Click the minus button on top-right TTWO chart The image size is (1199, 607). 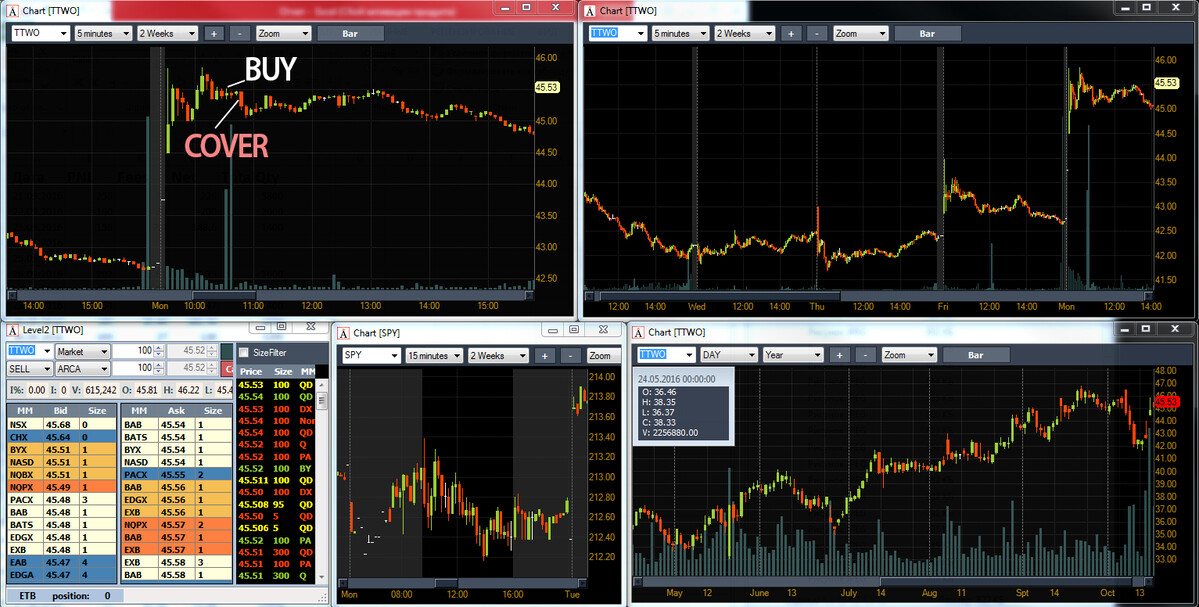[x=817, y=34]
